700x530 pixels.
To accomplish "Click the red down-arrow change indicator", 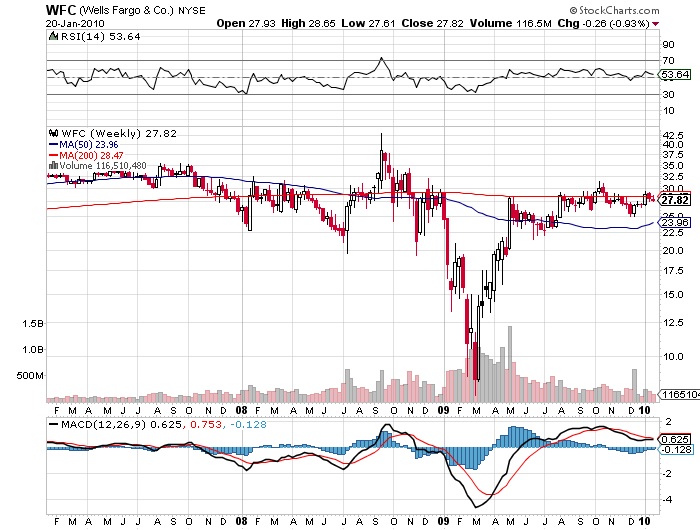I will pyautogui.click(x=655, y=24).
